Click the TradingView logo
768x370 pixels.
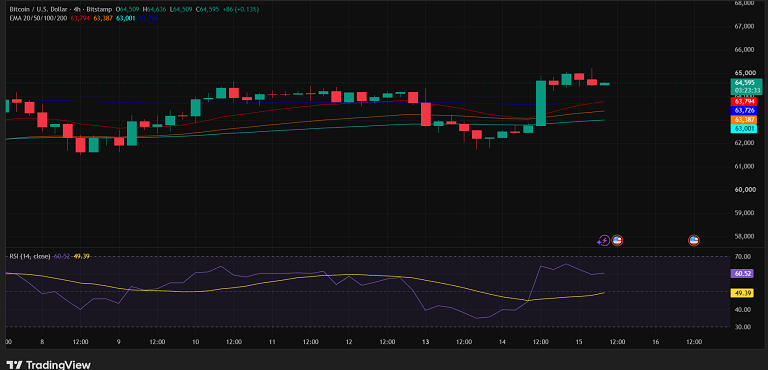48,365
